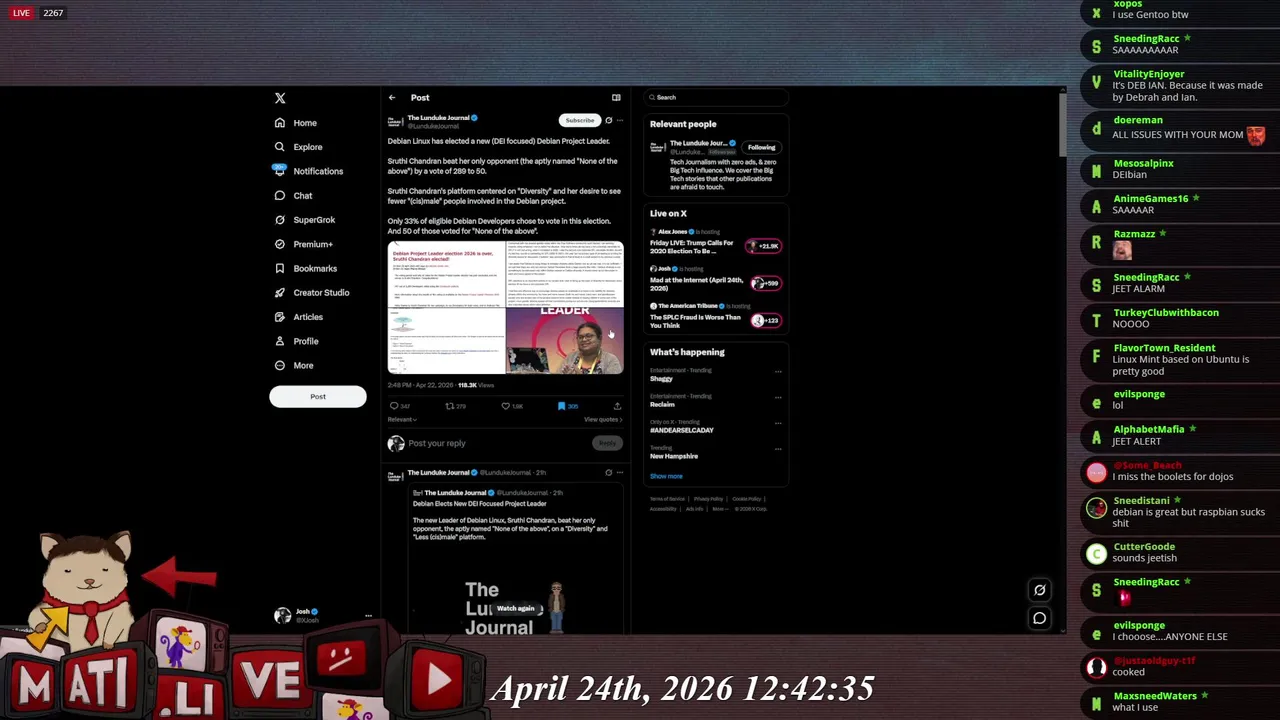Open 'The SPLC Fraud Is Worse' broadcast

695,321
